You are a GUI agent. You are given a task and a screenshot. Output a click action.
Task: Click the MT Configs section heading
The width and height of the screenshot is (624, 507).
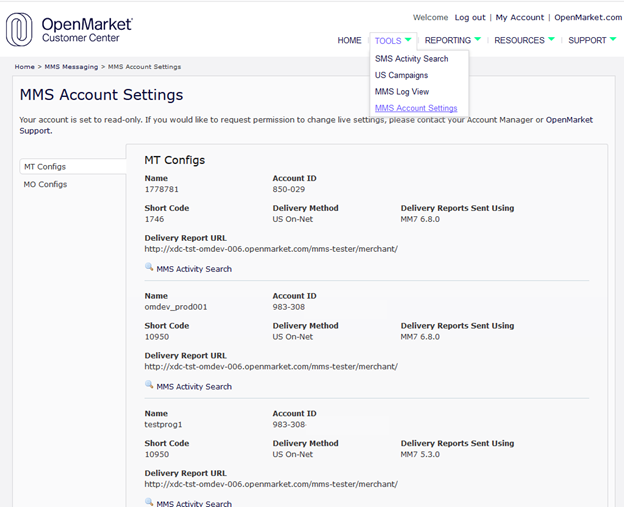pos(175,160)
